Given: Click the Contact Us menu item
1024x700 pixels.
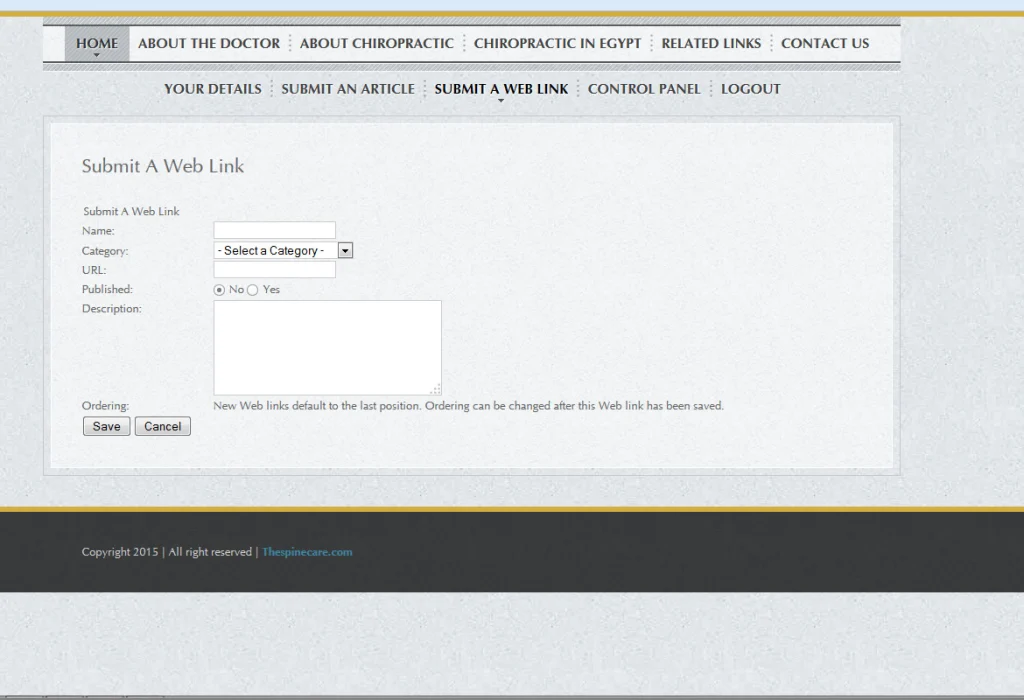Looking at the screenshot, I should (x=825, y=44).
